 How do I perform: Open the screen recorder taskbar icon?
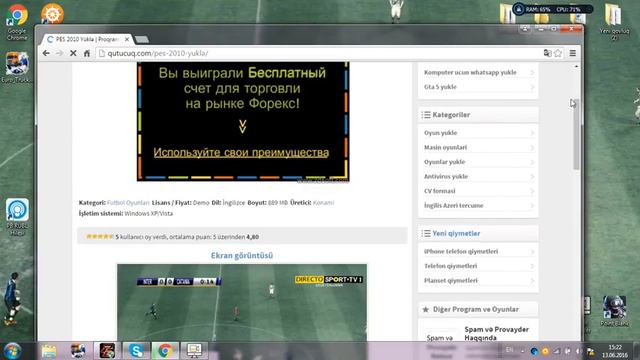[194, 351]
